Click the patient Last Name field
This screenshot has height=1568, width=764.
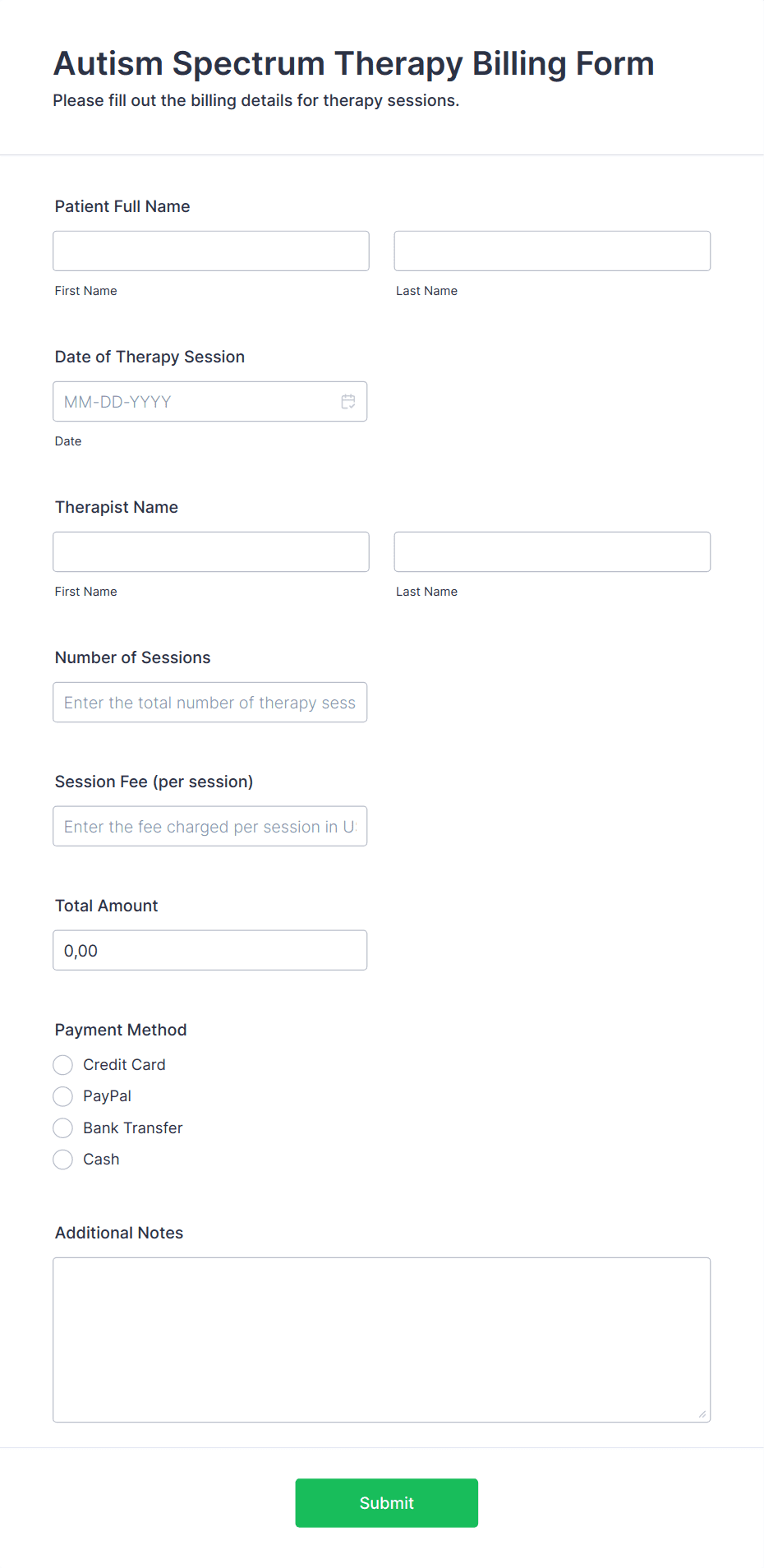pos(551,251)
